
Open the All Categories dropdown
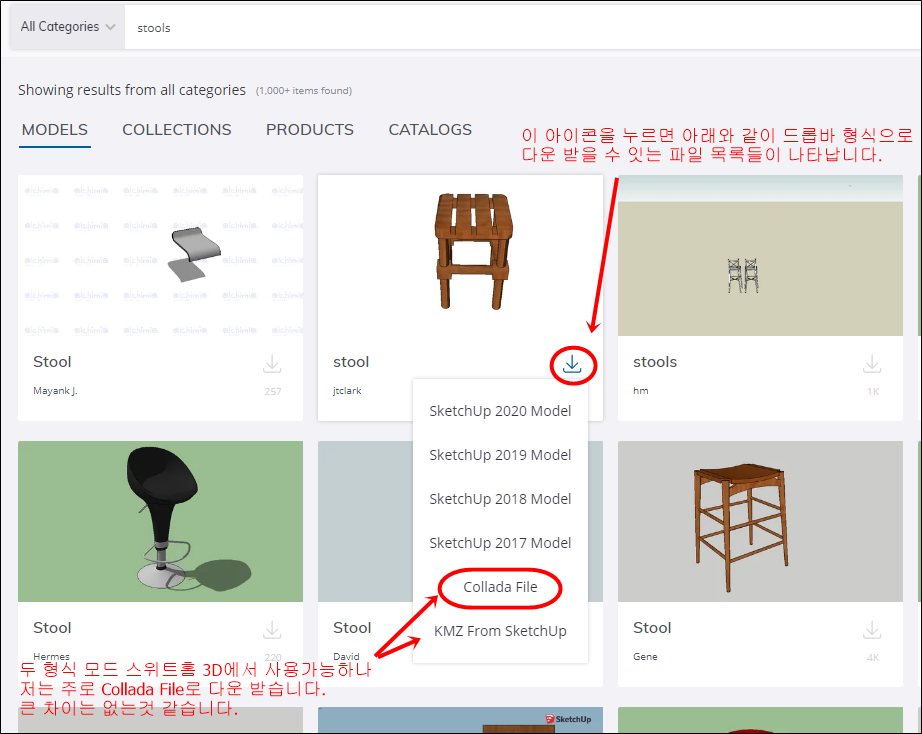click(68, 27)
